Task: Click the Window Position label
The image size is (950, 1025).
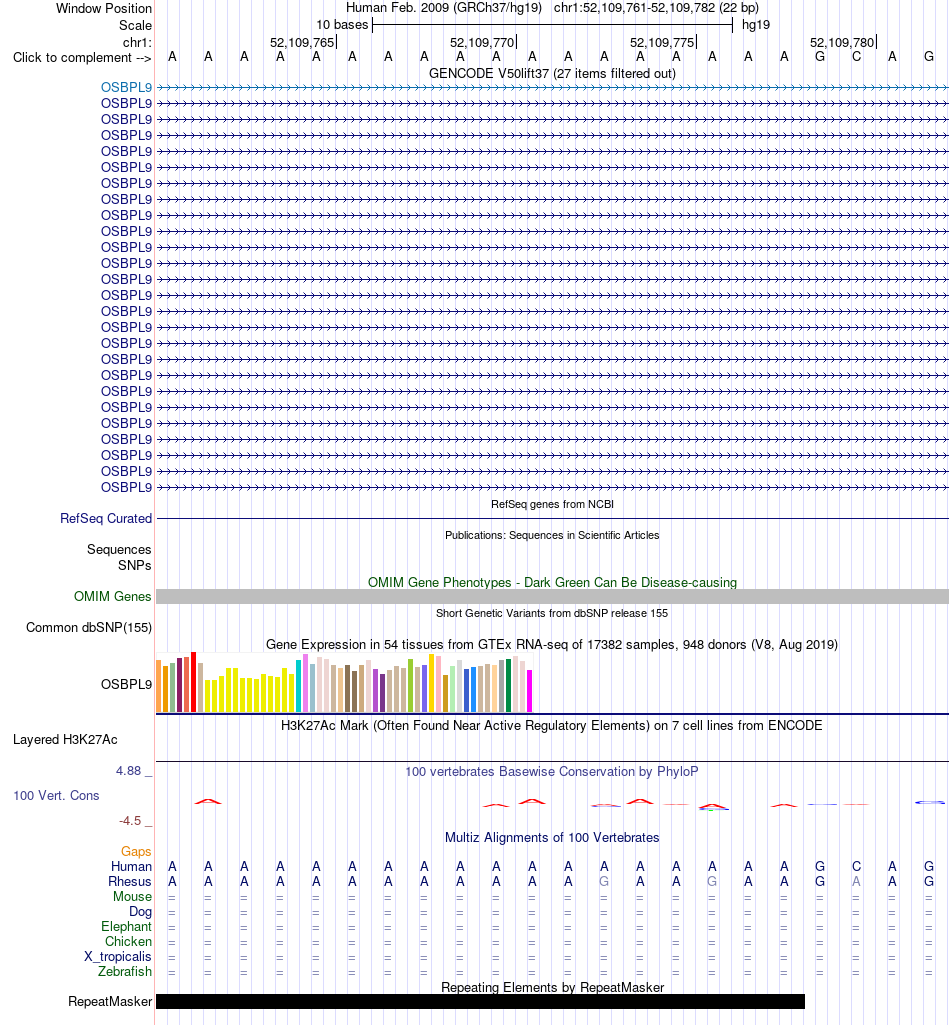Action: 104,8
